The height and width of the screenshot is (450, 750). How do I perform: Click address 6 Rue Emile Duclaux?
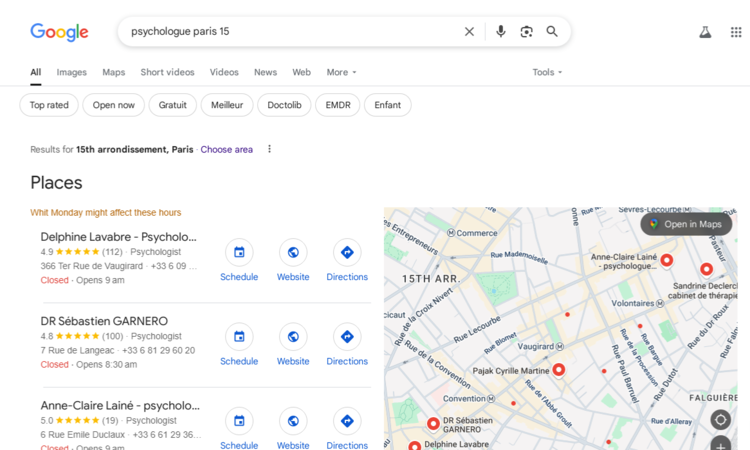click(x=83, y=435)
